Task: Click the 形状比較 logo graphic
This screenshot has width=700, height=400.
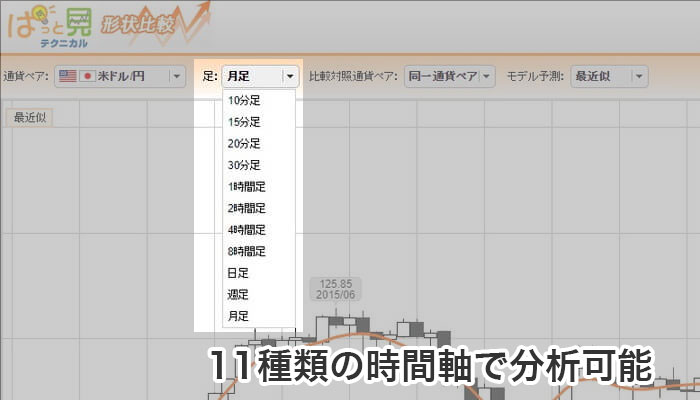Action: [x=154, y=23]
